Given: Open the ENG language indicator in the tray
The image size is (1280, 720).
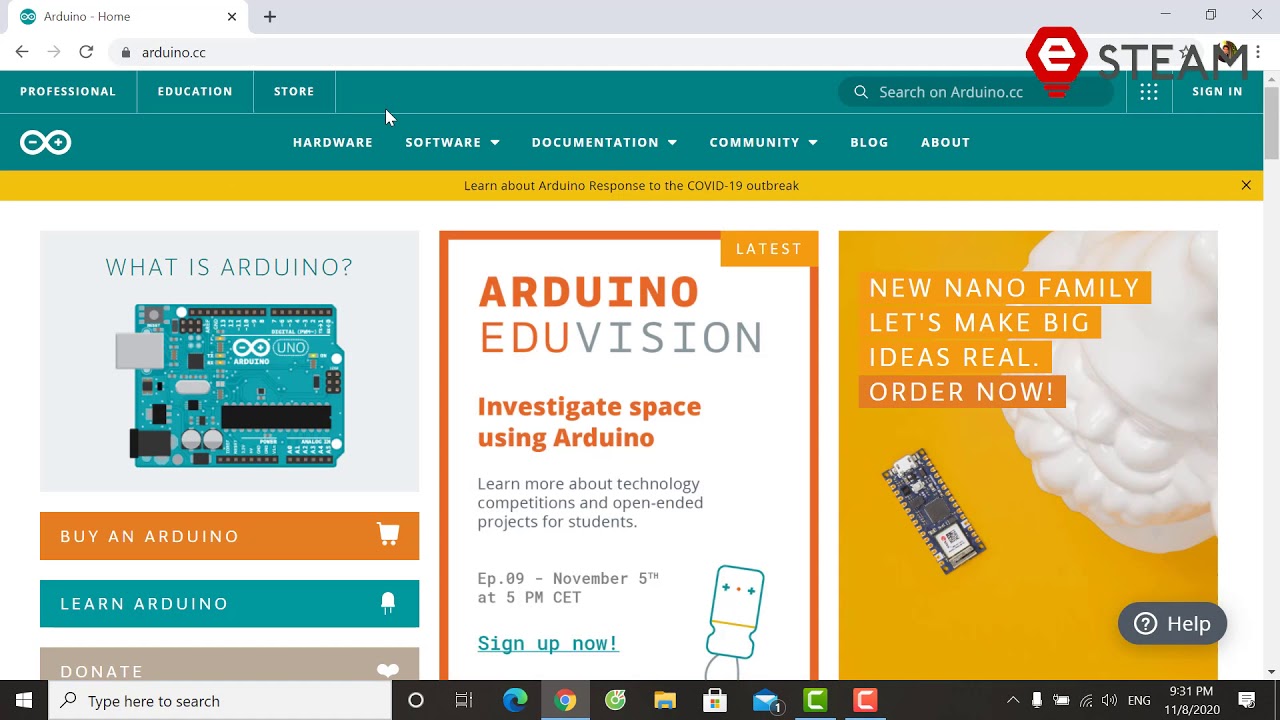Looking at the screenshot, I should [x=1139, y=700].
